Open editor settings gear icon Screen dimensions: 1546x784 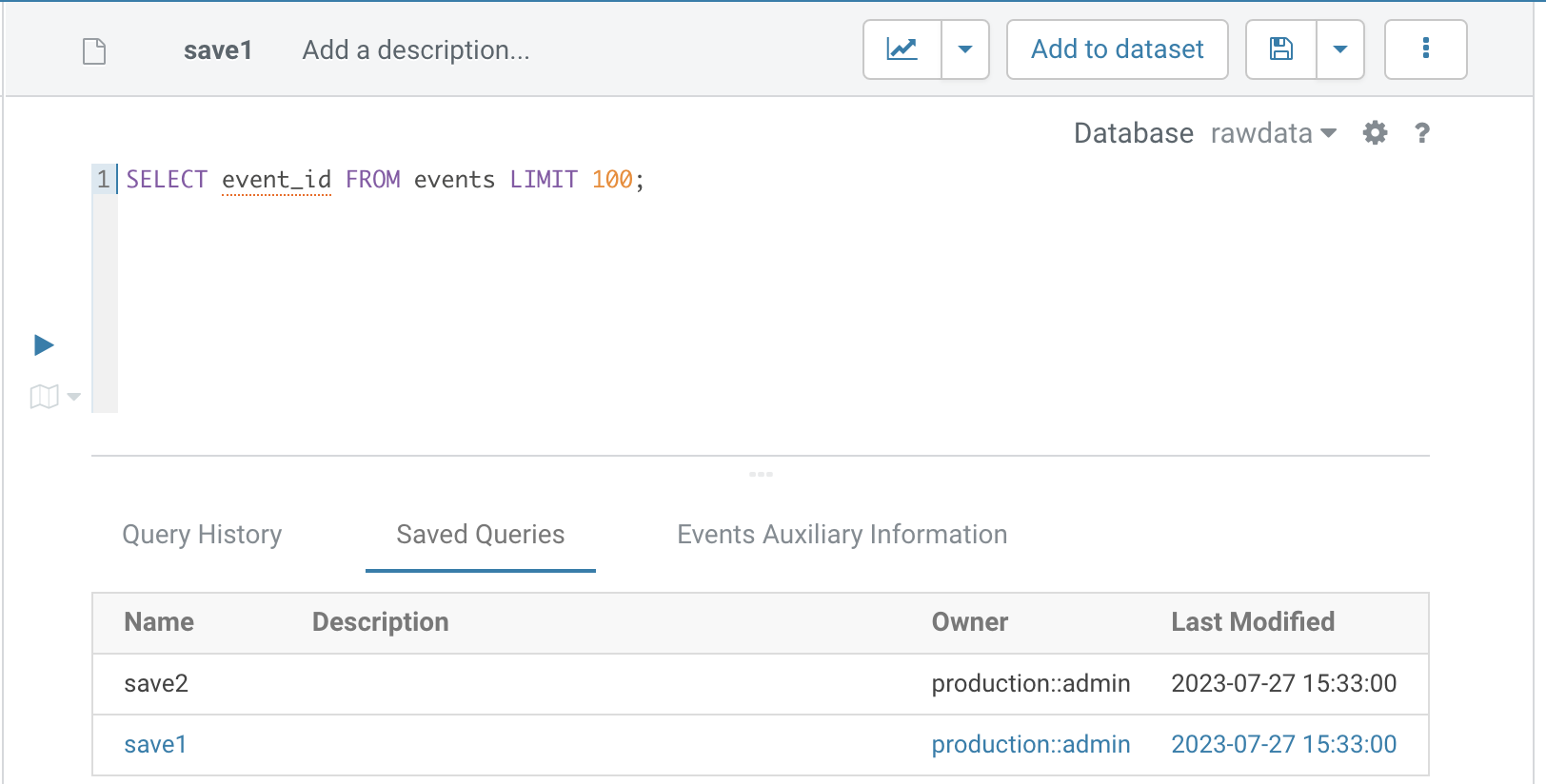click(x=1375, y=133)
